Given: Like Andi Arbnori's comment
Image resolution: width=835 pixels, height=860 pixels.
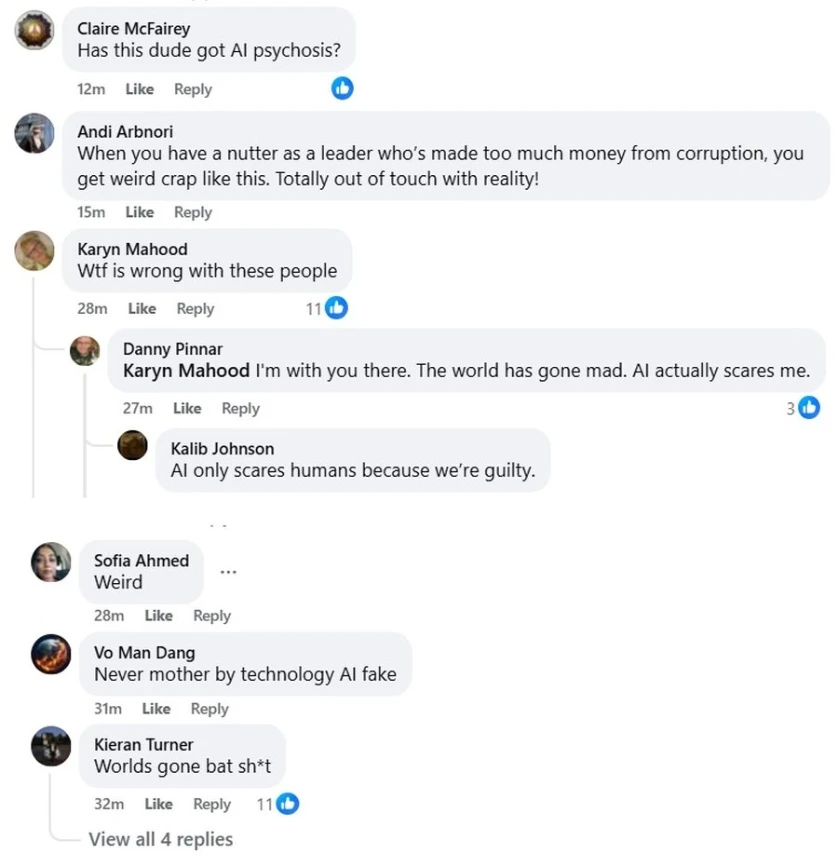Looking at the screenshot, I should (139, 212).
